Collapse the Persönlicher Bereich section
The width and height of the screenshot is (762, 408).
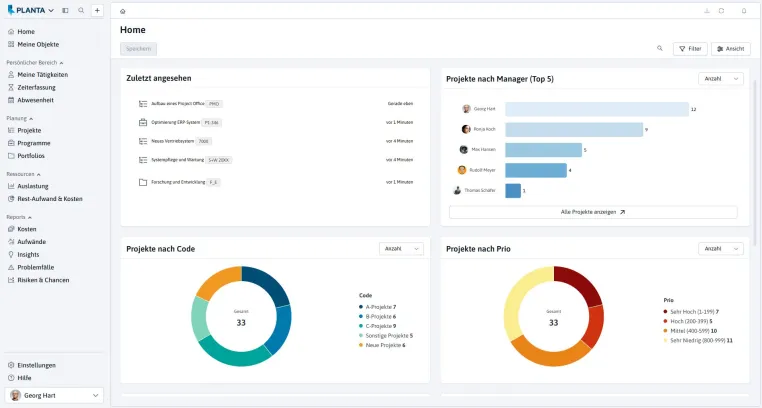tap(35, 63)
